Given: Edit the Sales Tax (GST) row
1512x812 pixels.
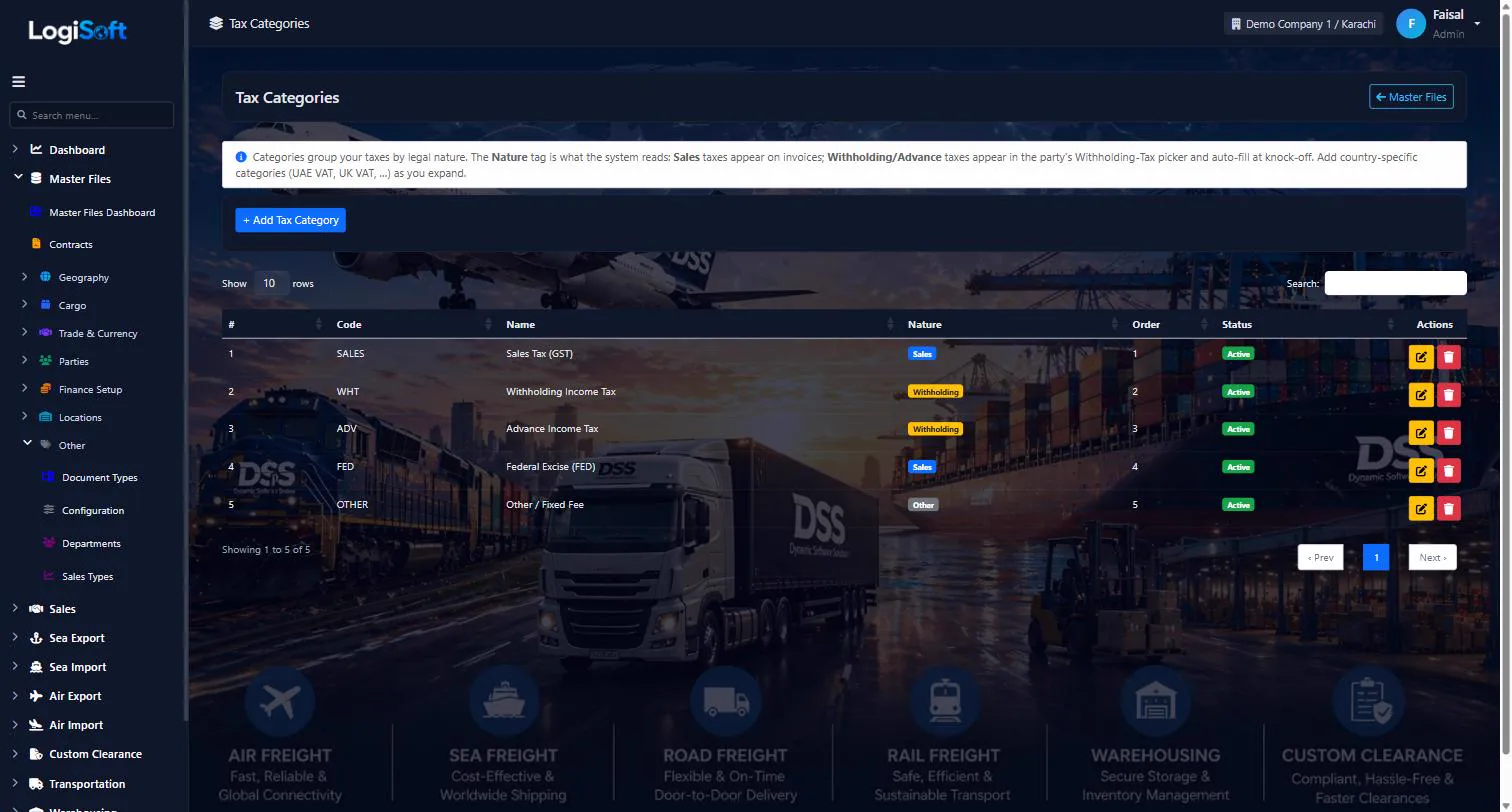Looking at the screenshot, I should [x=1421, y=357].
